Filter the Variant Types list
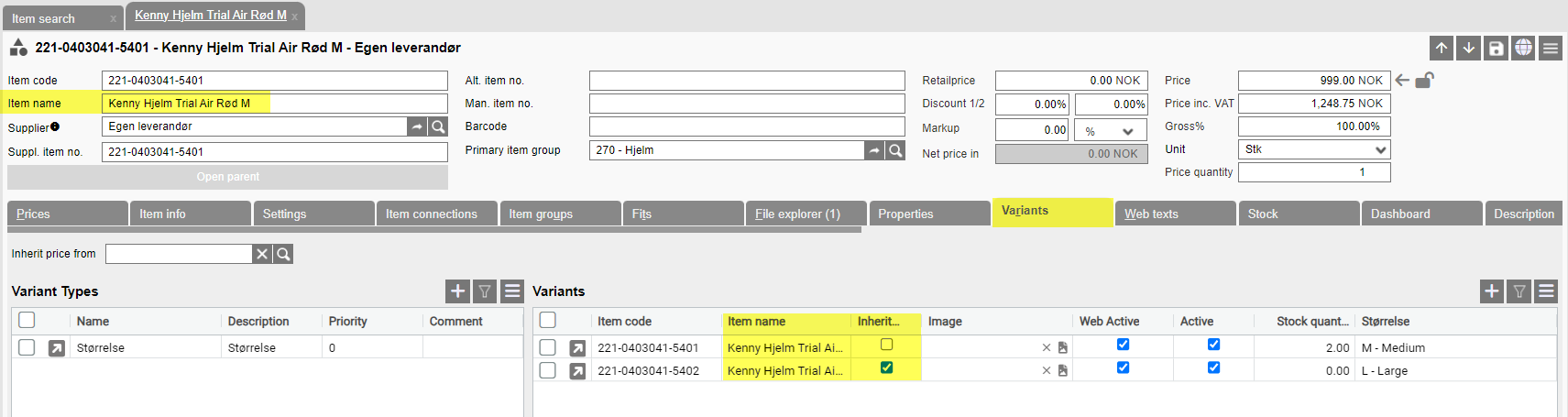The height and width of the screenshot is (417, 1568). pyautogui.click(x=485, y=291)
